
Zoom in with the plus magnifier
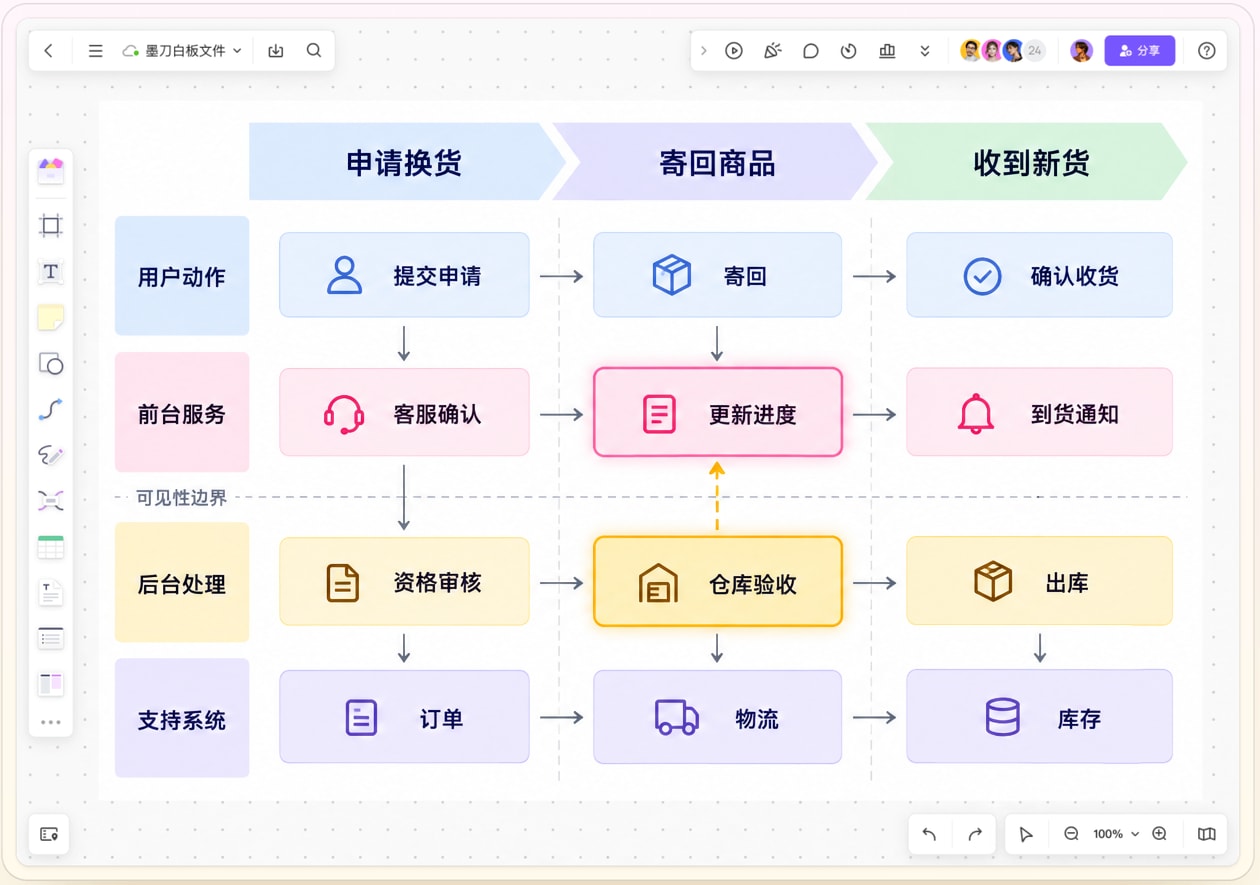(x=1160, y=834)
